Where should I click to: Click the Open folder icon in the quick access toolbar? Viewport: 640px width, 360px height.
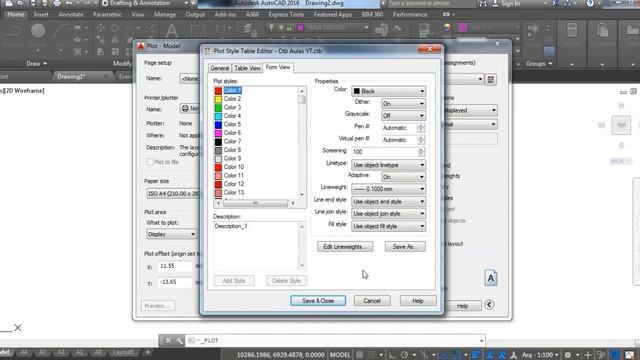tap(21, 3)
